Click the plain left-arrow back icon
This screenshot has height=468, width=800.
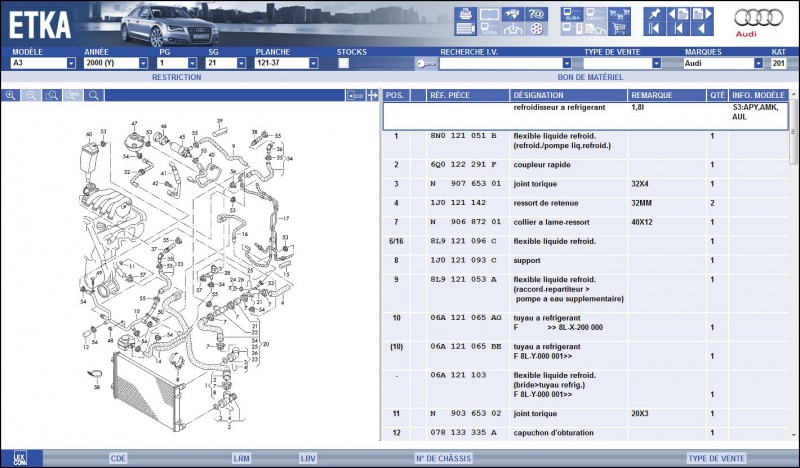(x=702, y=29)
